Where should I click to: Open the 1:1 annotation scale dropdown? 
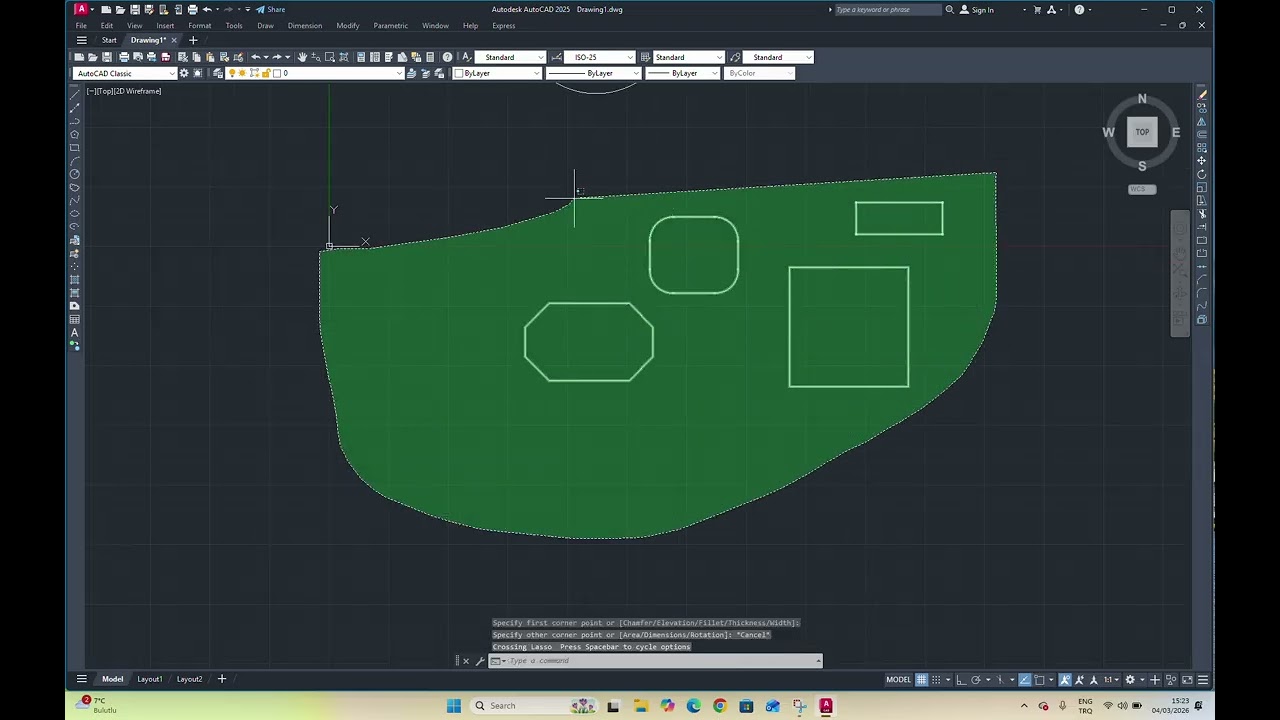pyautogui.click(x=1112, y=680)
